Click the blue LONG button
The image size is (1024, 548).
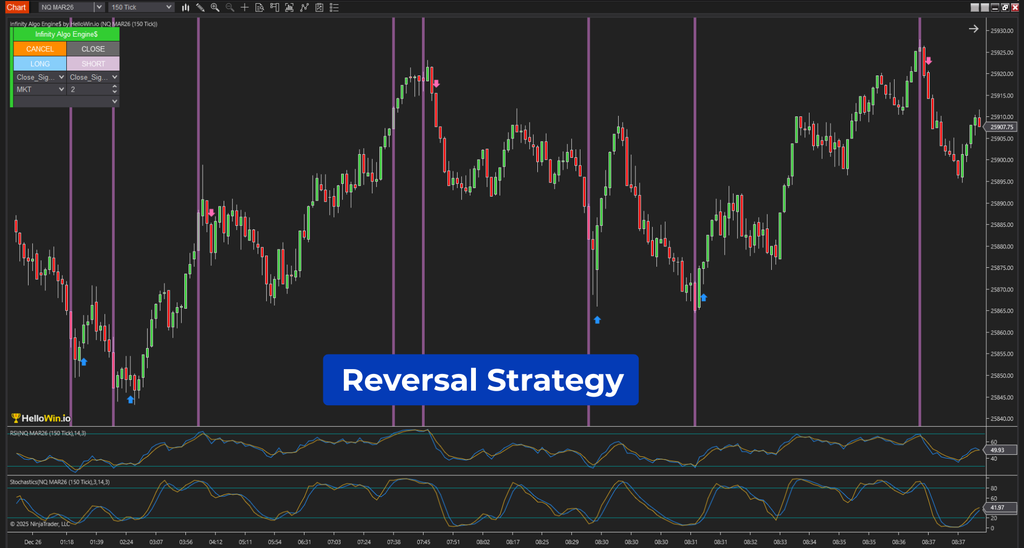[40, 64]
